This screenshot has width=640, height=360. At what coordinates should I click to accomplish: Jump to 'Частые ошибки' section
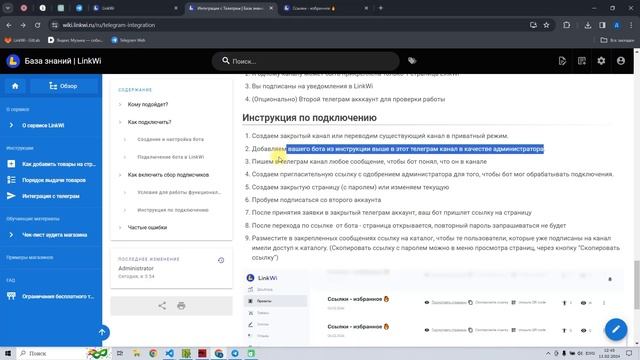pos(147,227)
